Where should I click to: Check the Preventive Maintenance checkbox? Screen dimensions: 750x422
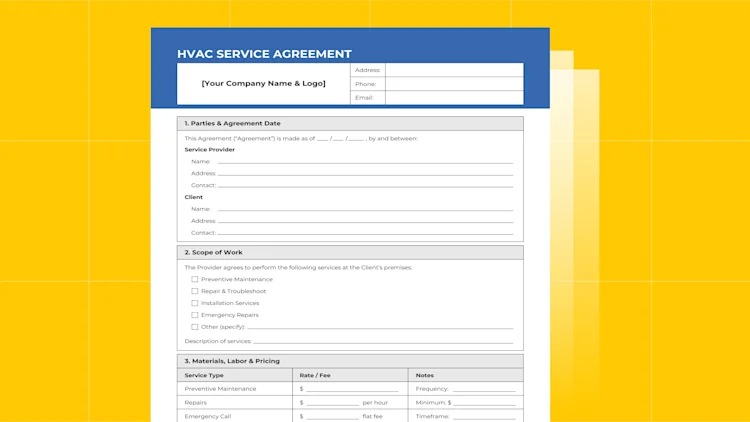pos(195,279)
